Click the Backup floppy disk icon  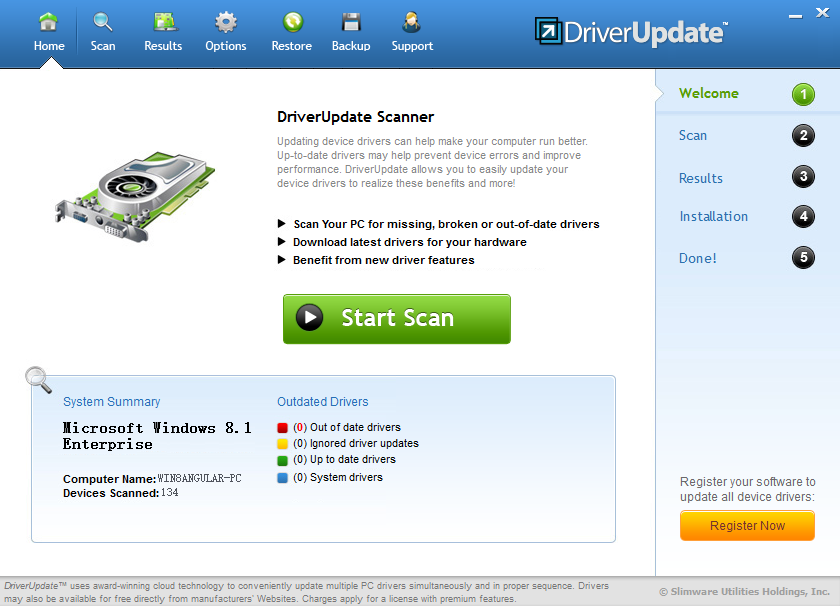click(x=351, y=22)
